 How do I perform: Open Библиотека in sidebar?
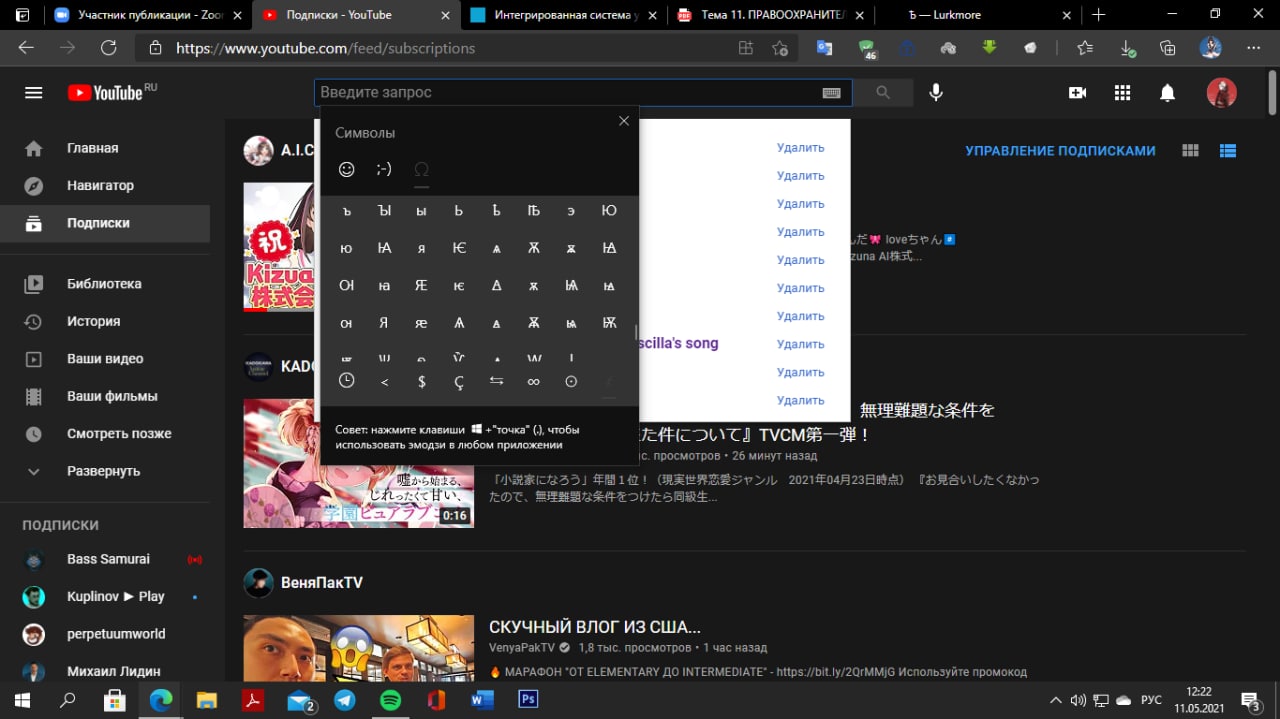click(x=105, y=284)
